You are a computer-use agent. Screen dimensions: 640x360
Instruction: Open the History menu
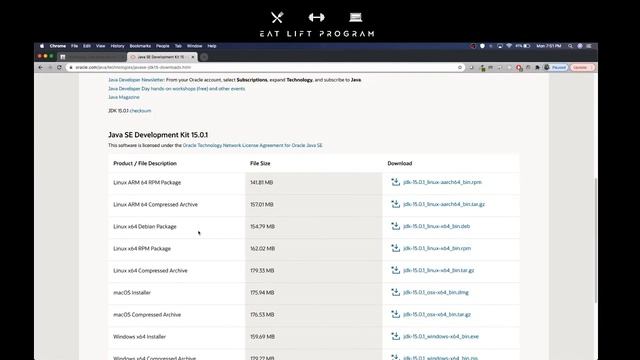(x=118, y=46)
